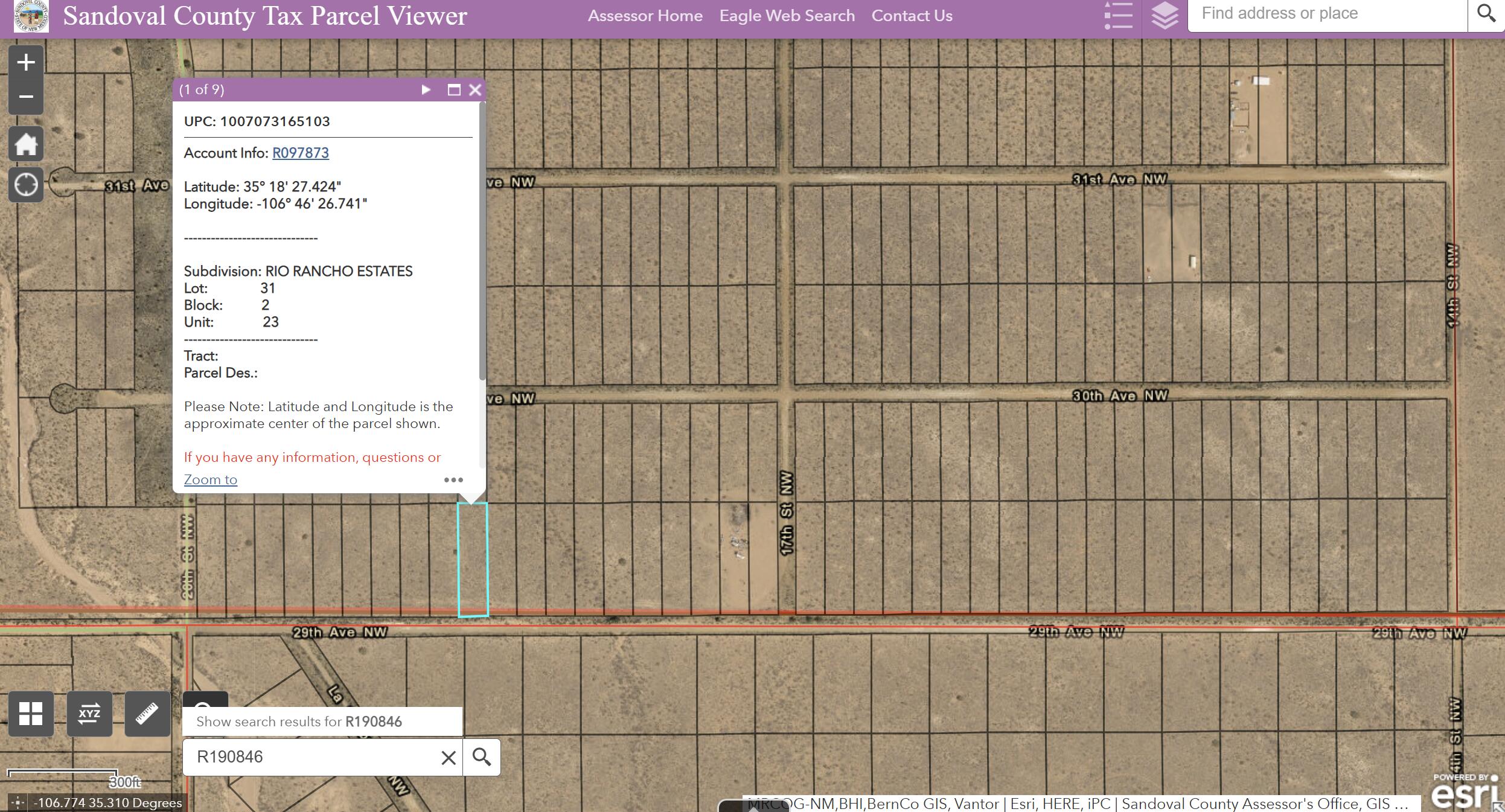The image size is (1505, 812).
Task: Click the highlighted cyan parcel
Action: [473, 560]
